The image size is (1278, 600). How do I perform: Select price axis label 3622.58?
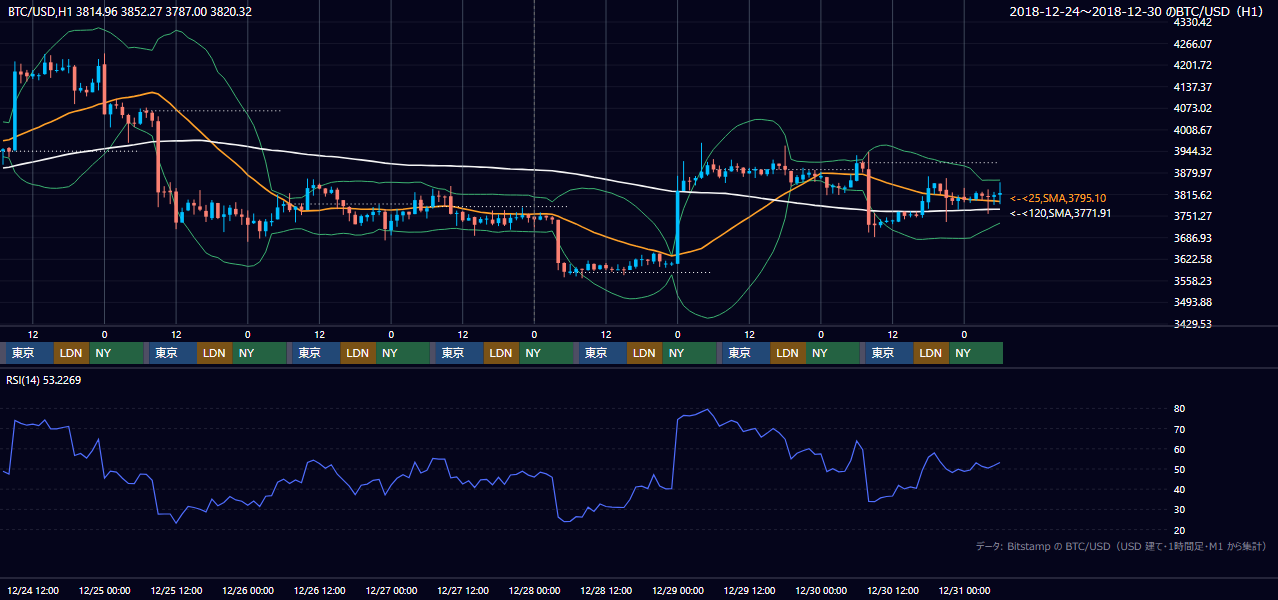[x=1192, y=259]
